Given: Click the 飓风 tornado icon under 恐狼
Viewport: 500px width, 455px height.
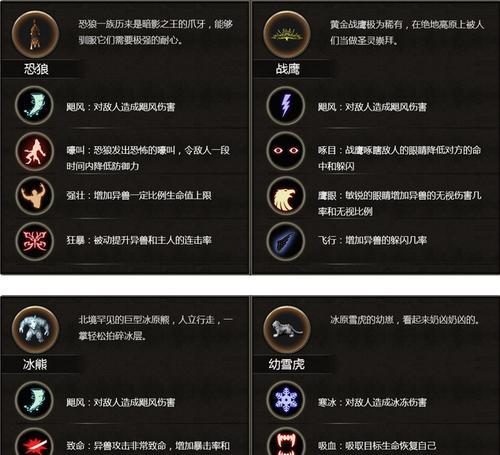Looking at the screenshot, I should point(35,105).
